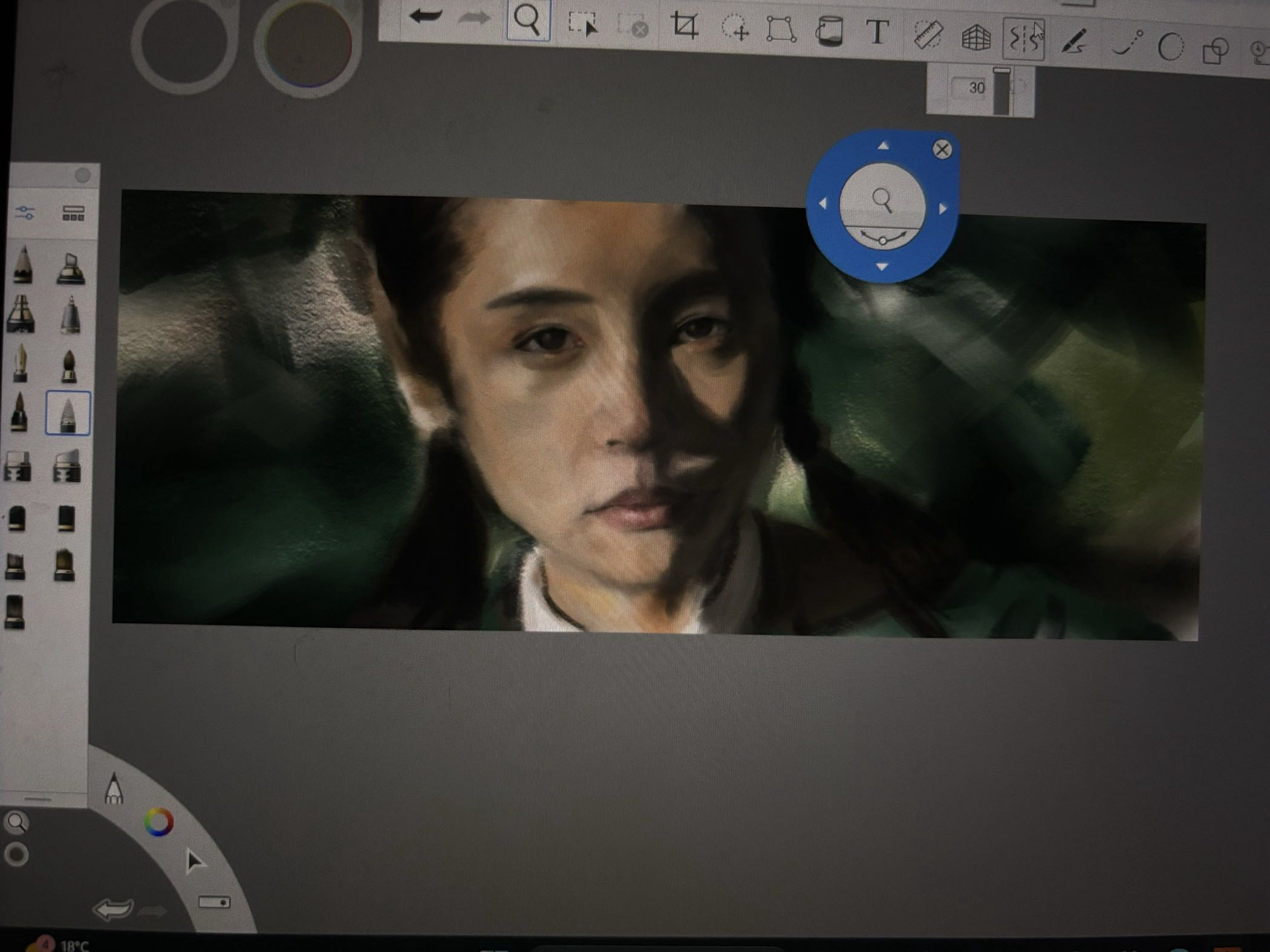This screenshot has width=1270, height=952.
Task: Open the Brush Library panel
Action: pyautogui.click(x=73, y=213)
